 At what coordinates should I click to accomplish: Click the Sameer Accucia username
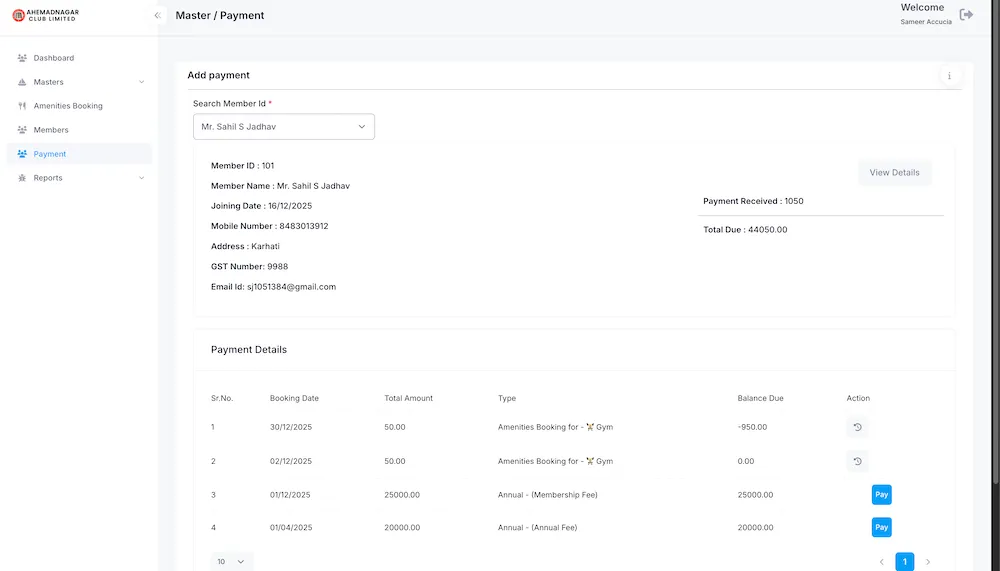[926, 22]
